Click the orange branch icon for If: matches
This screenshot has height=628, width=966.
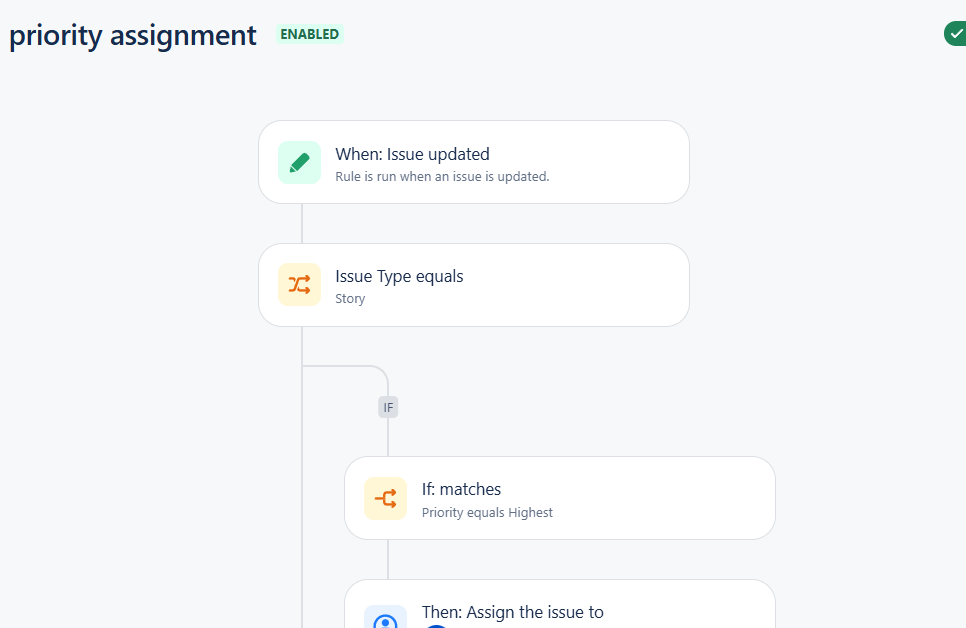pyautogui.click(x=386, y=499)
